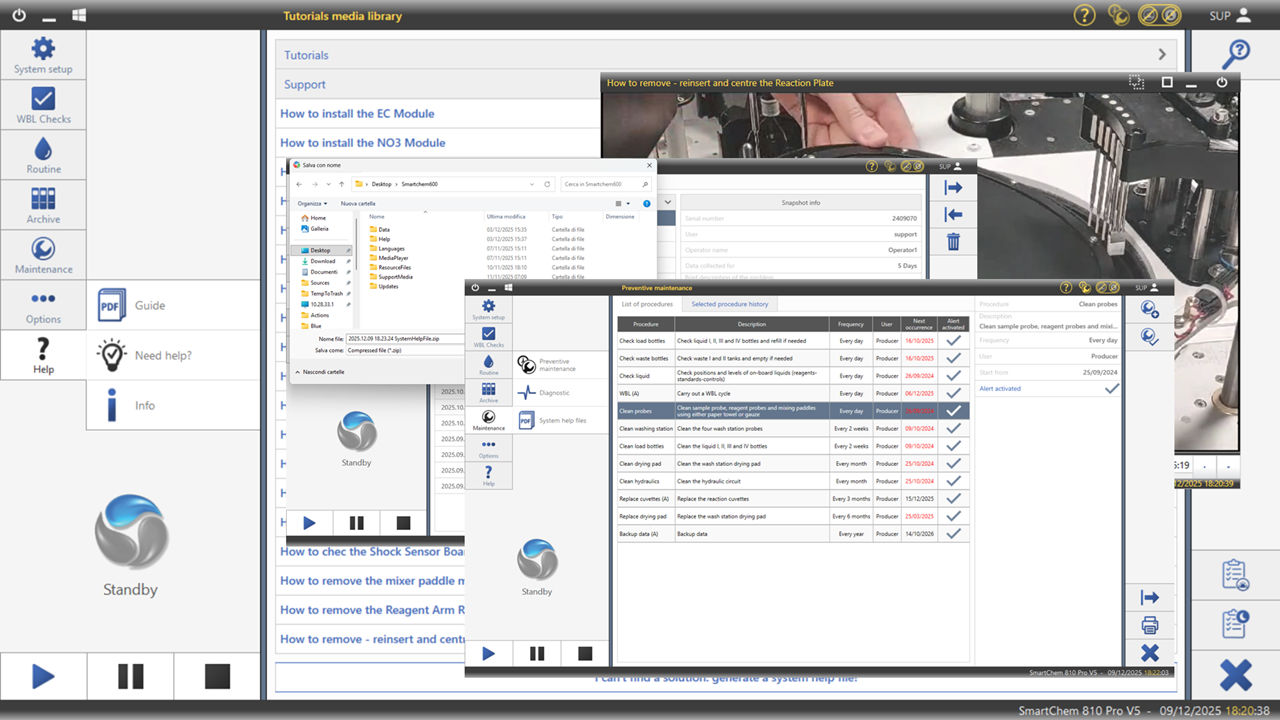Open How to install the NO3 Module

pyautogui.click(x=363, y=143)
